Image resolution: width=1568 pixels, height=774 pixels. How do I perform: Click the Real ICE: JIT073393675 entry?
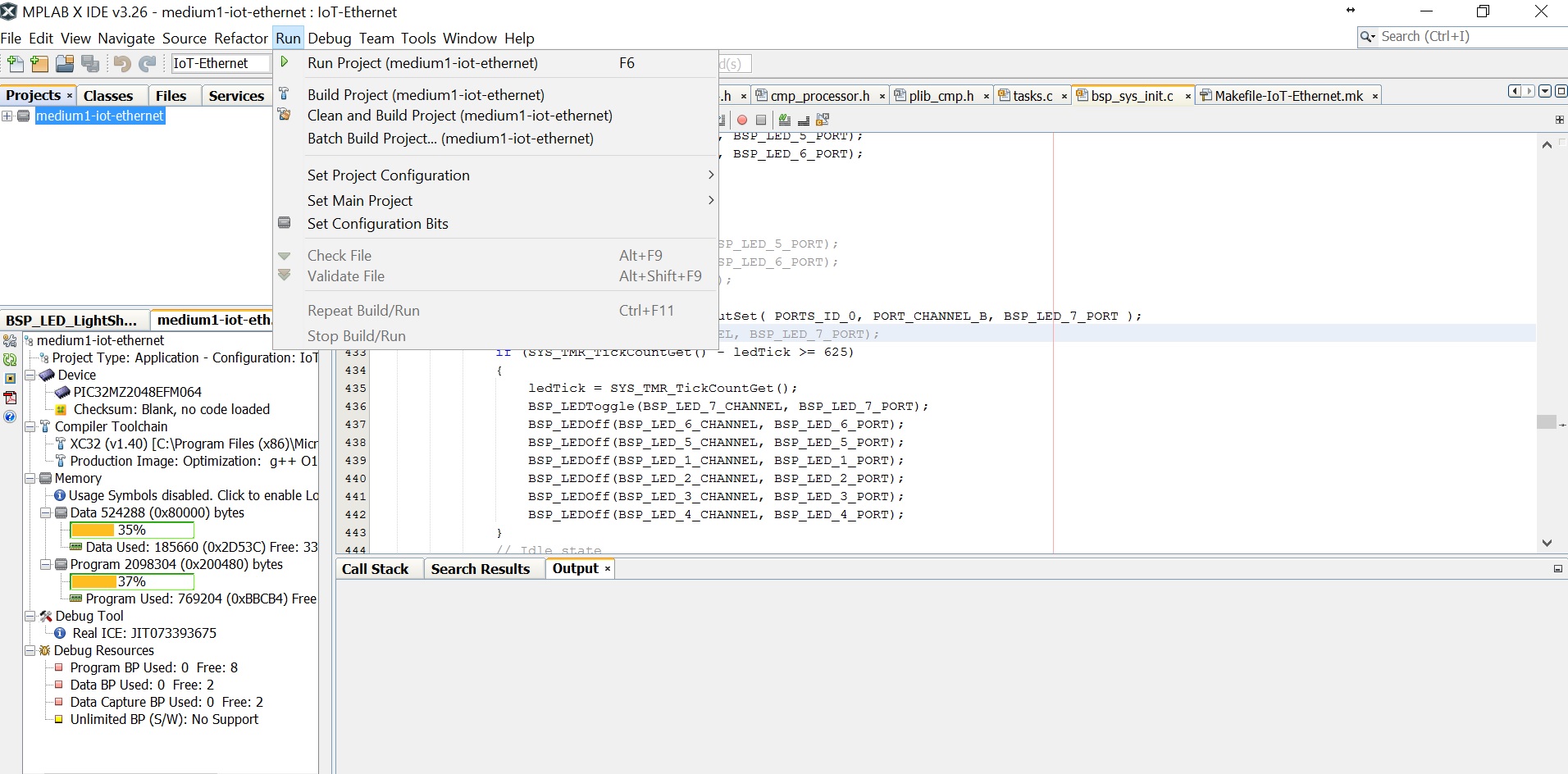(x=135, y=633)
